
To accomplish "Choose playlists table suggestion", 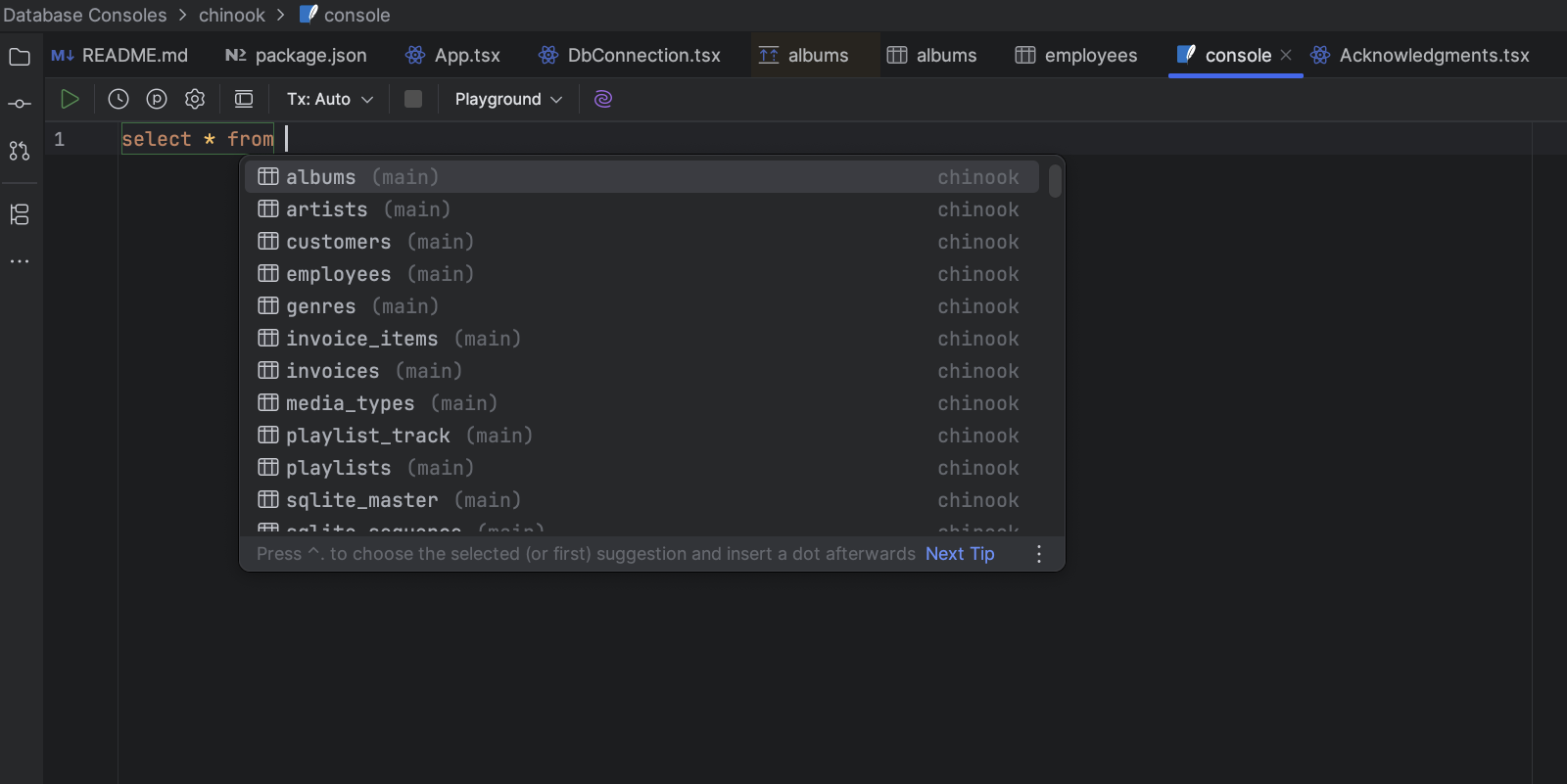I will pos(641,468).
